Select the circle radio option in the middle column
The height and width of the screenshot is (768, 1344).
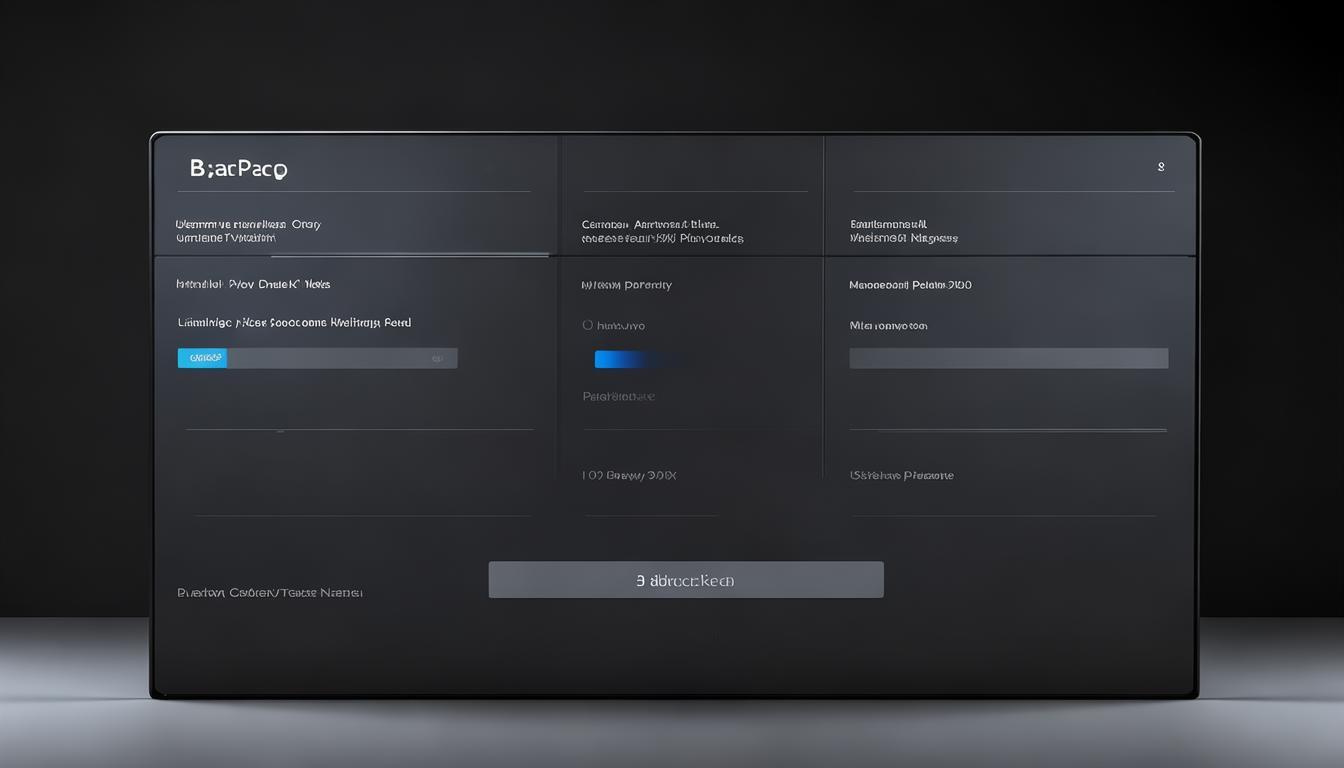click(x=588, y=325)
